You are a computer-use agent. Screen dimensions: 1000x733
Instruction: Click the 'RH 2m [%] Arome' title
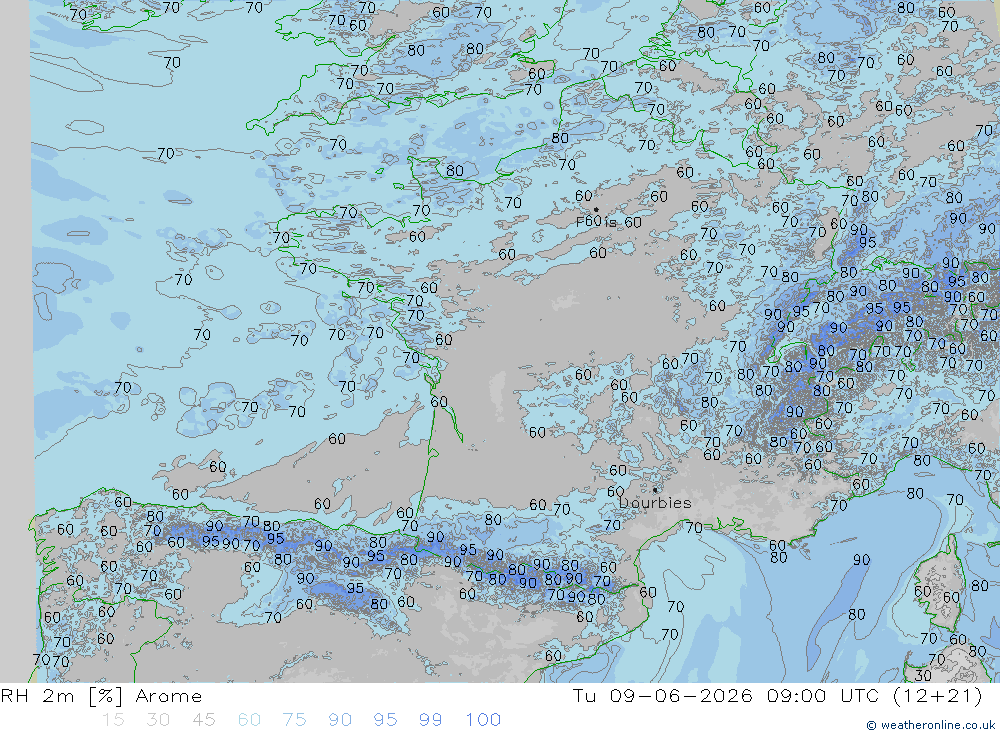coord(101,695)
